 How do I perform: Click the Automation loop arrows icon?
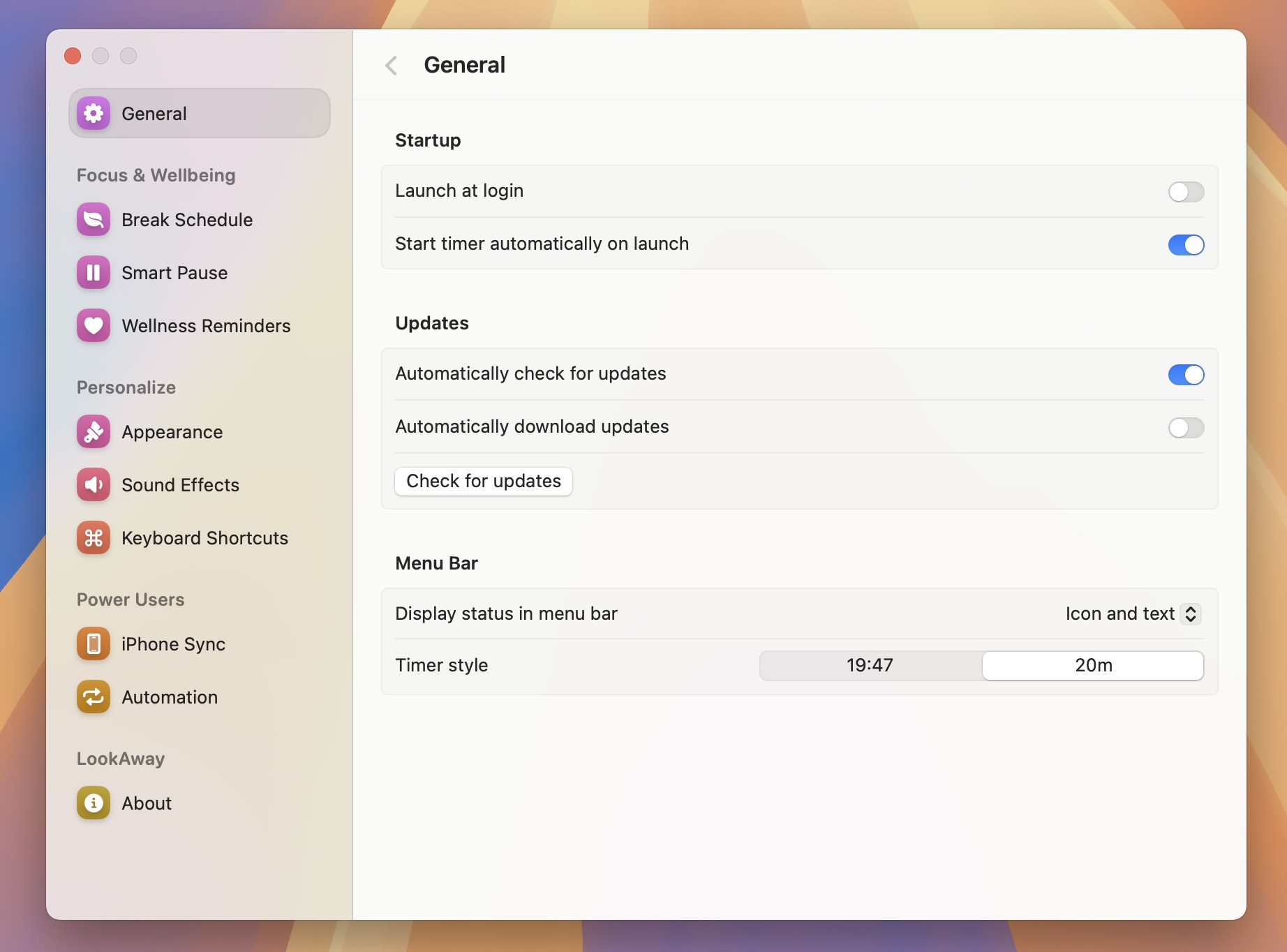point(94,697)
